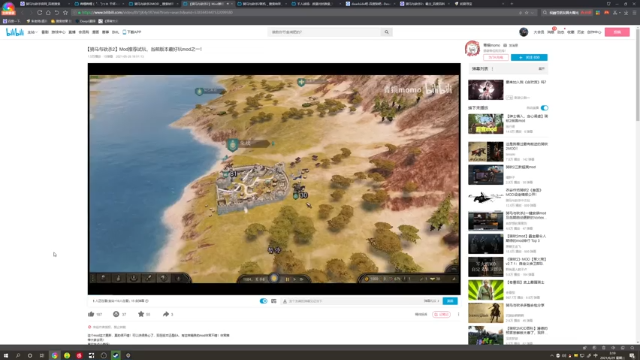Bookmark page with address bar star

[527, 13]
